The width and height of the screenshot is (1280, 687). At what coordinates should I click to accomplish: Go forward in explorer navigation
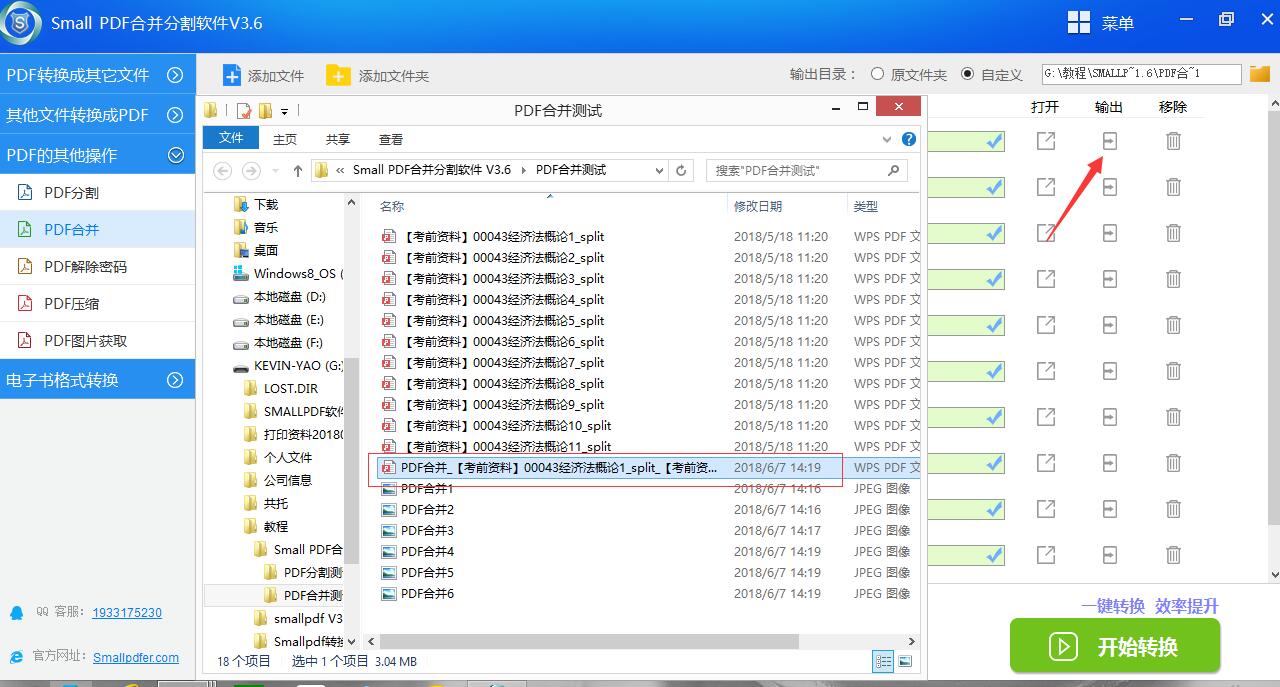(252, 171)
